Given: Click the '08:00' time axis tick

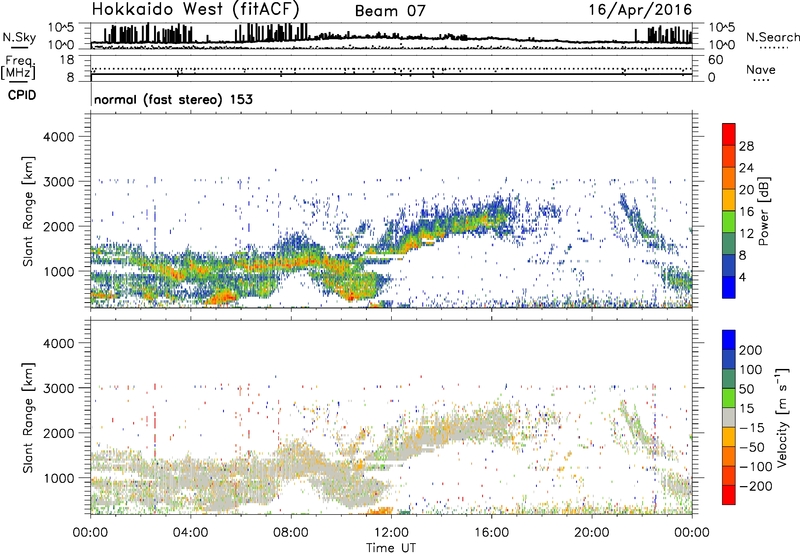Looking at the screenshot, I should (x=291, y=533).
